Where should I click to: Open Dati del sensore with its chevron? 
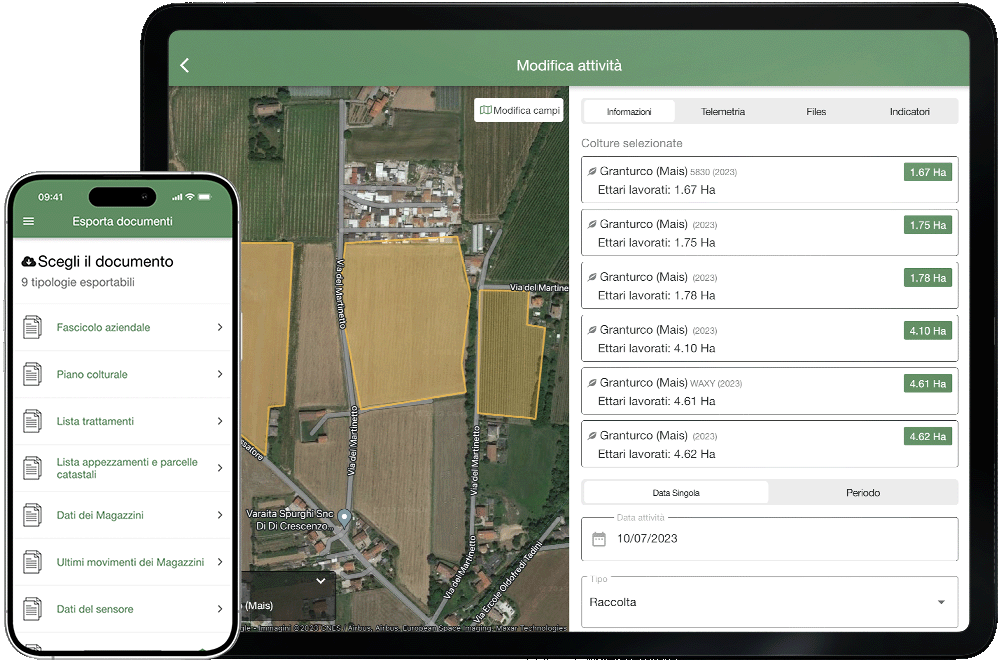coord(220,609)
